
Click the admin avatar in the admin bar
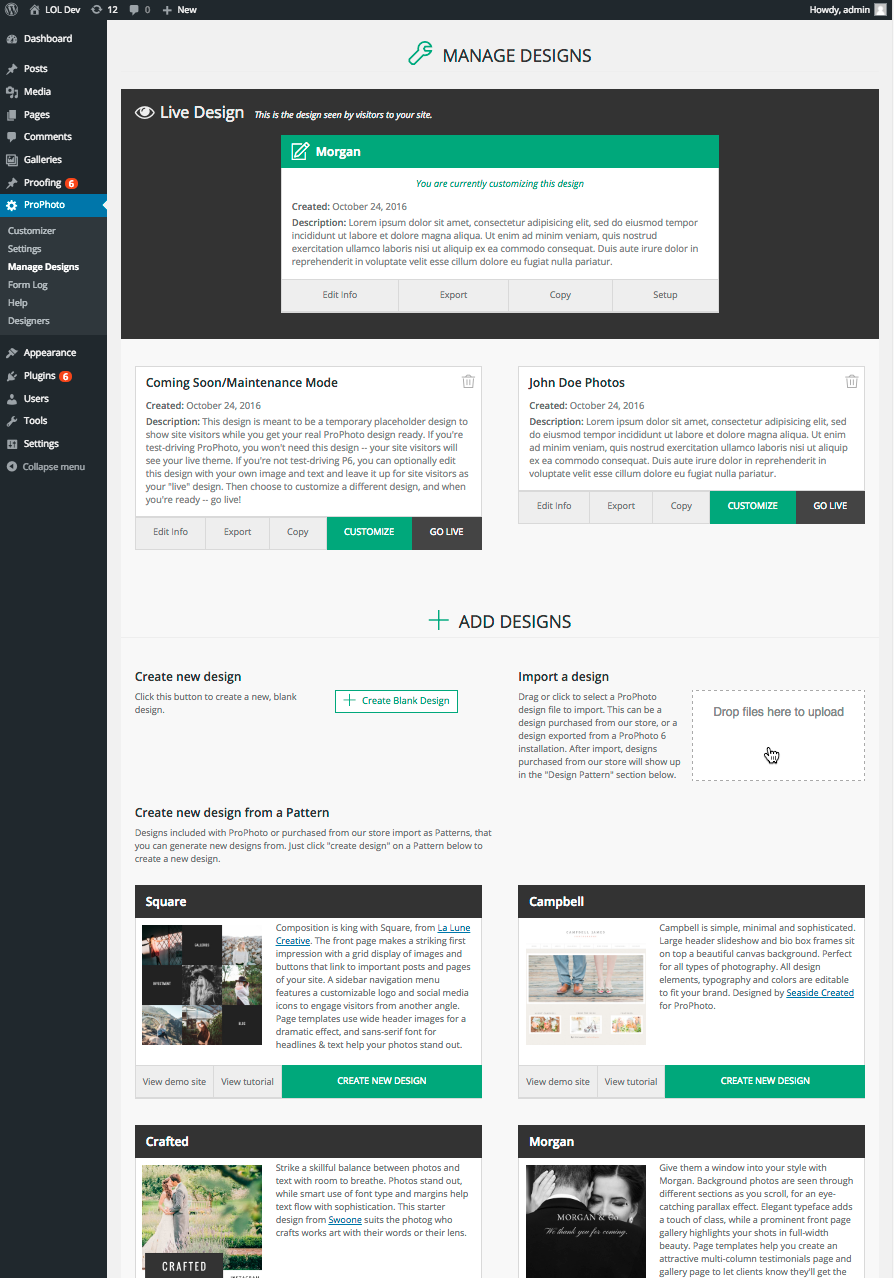click(880, 9)
